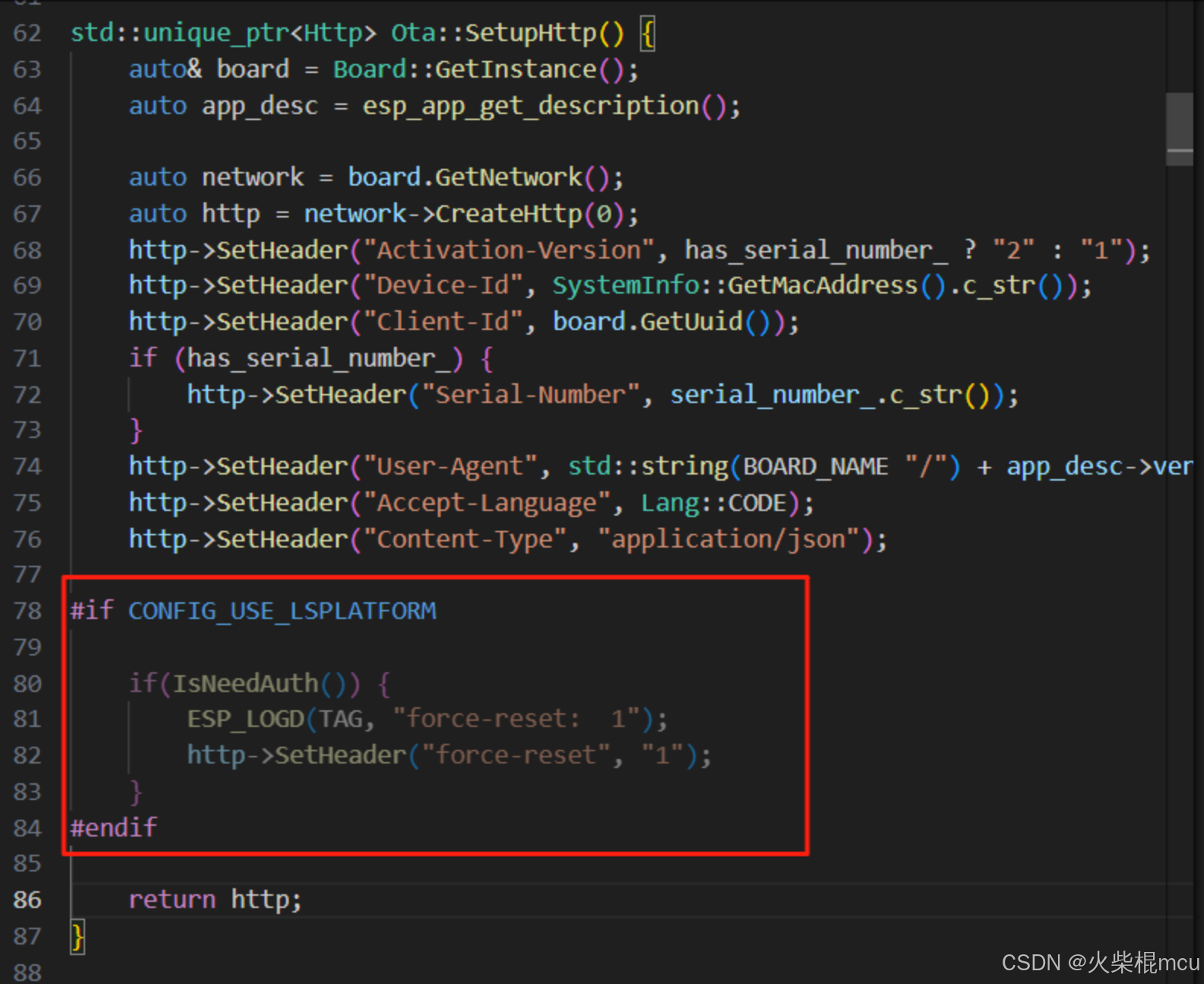The width and height of the screenshot is (1204, 984).
Task: Click the vertical scrollbar thumb
Action: [x=1180, y=129]
